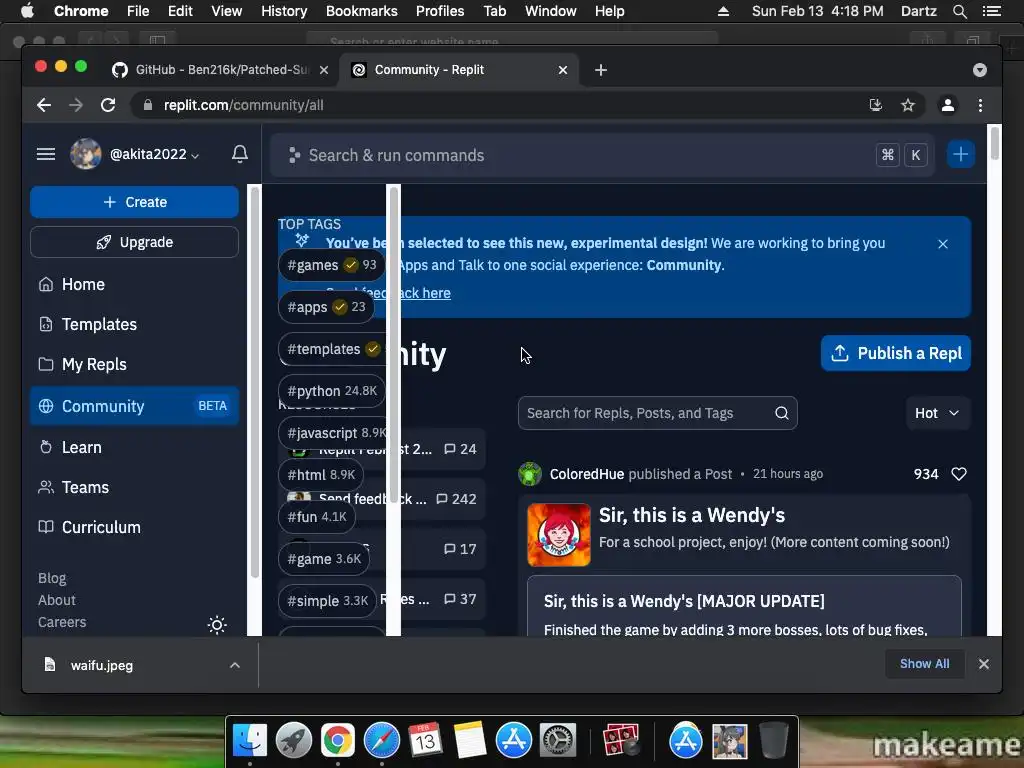Click the Chrome address bar URL
The height and width of the screenshot is (768, 1024).
pyautogui.click(x=243, y=105)
